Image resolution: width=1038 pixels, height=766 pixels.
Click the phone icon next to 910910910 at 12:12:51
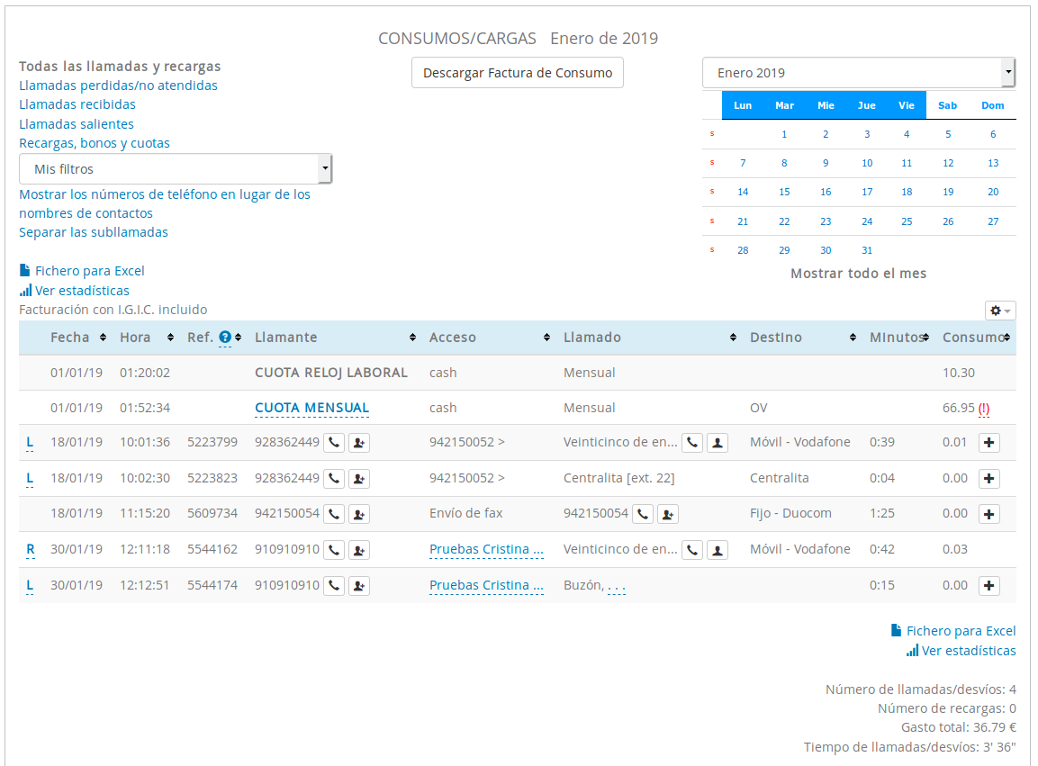click(x=335, y=586)
